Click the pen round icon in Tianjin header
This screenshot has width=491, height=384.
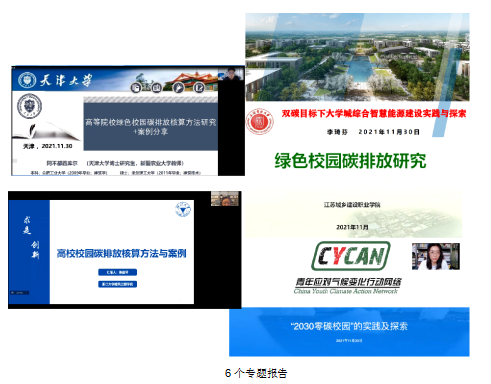point(178,87)
